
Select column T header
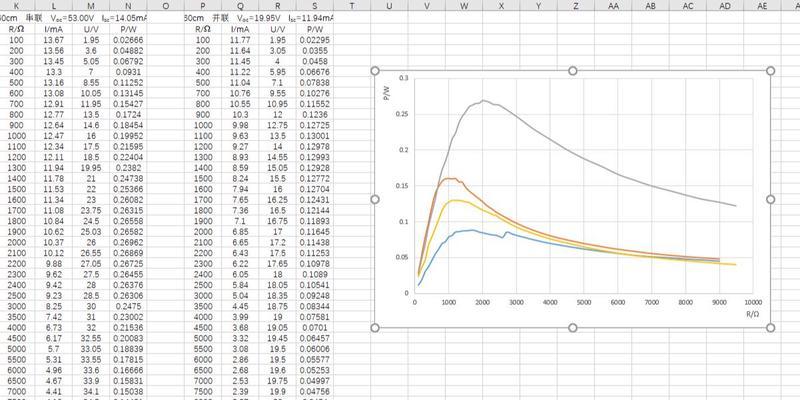point(352,6)
